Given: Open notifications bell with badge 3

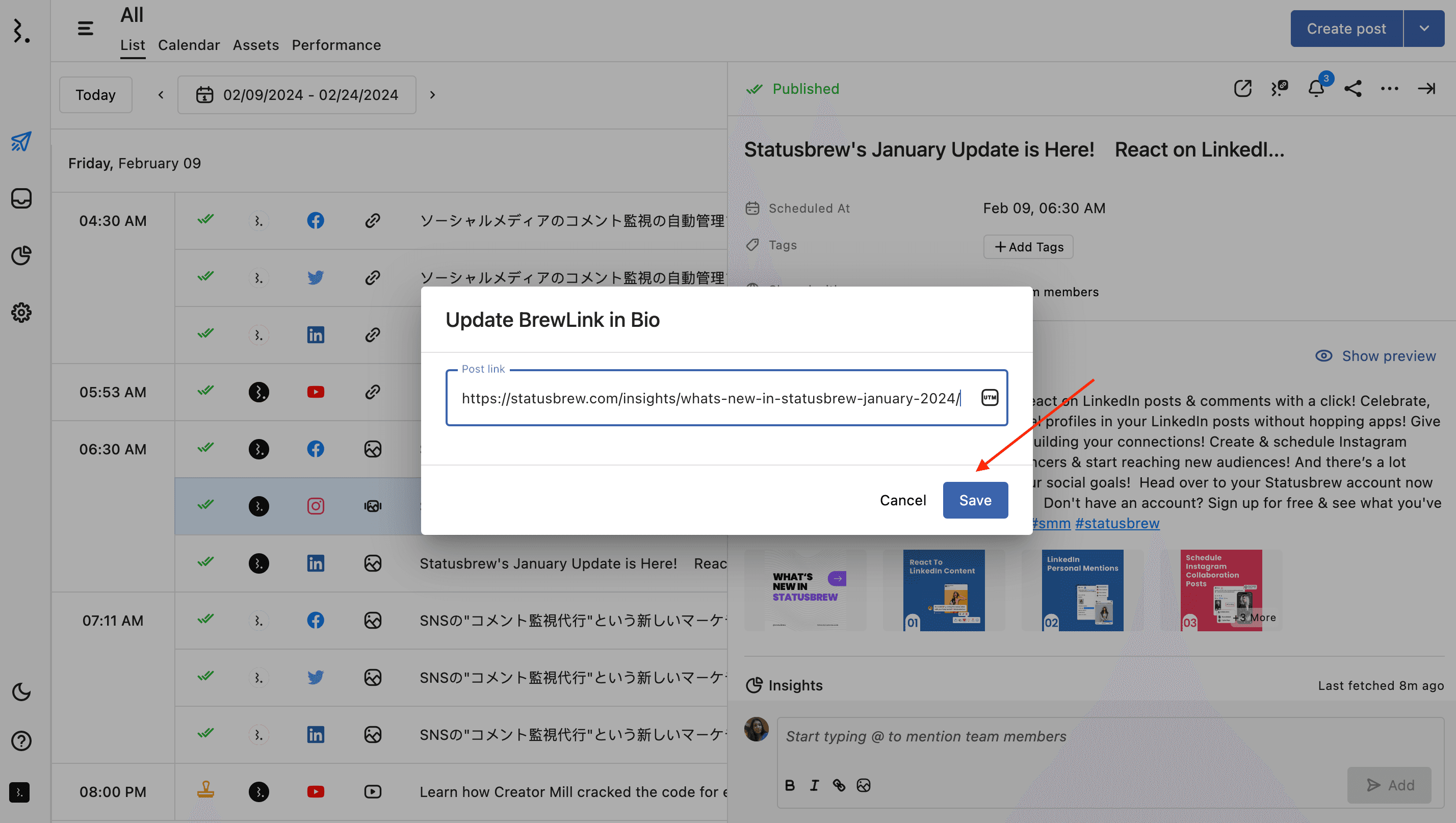Looking at the screenshot, I should 1316,89.
